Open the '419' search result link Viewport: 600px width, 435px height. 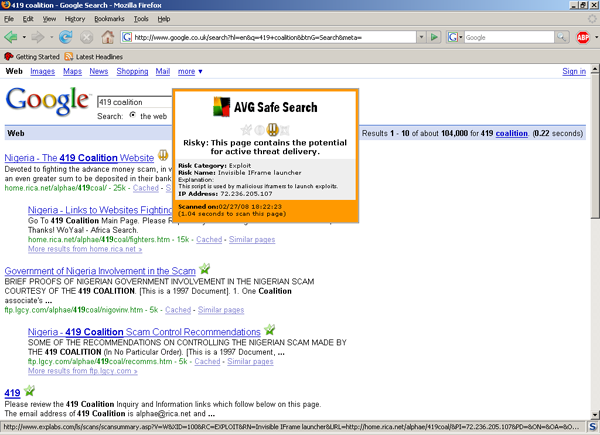point(12,393)
